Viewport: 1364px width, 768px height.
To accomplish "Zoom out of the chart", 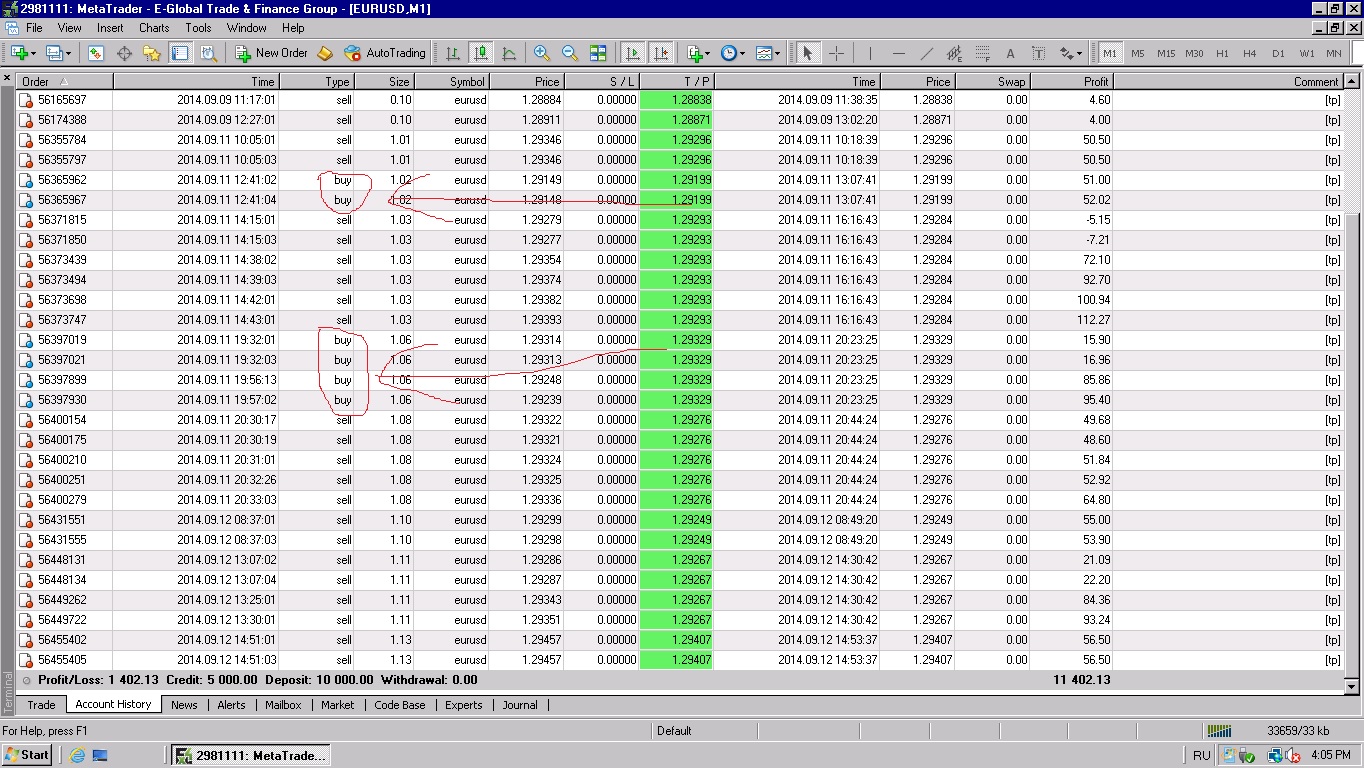I will tap(570, 53).
